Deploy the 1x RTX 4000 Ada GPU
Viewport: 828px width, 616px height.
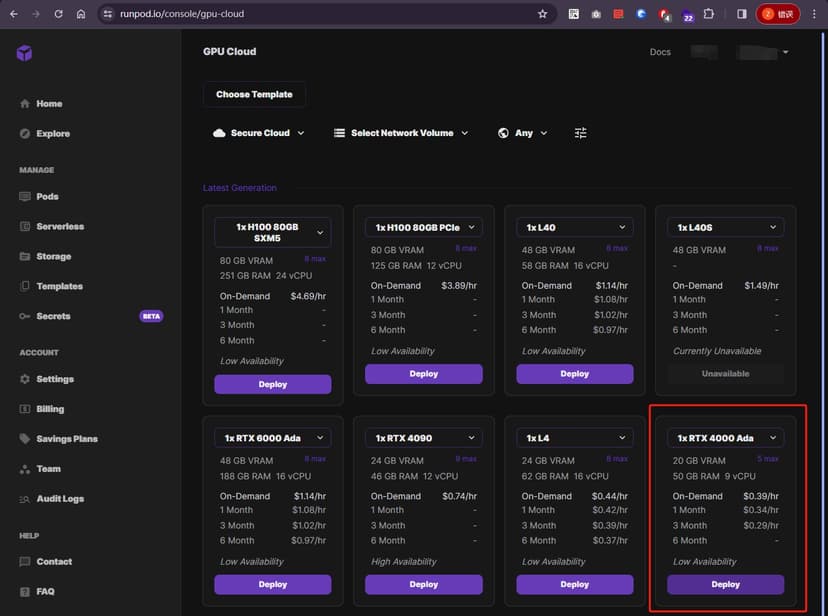pyautogui.click(x=725, y=584)
